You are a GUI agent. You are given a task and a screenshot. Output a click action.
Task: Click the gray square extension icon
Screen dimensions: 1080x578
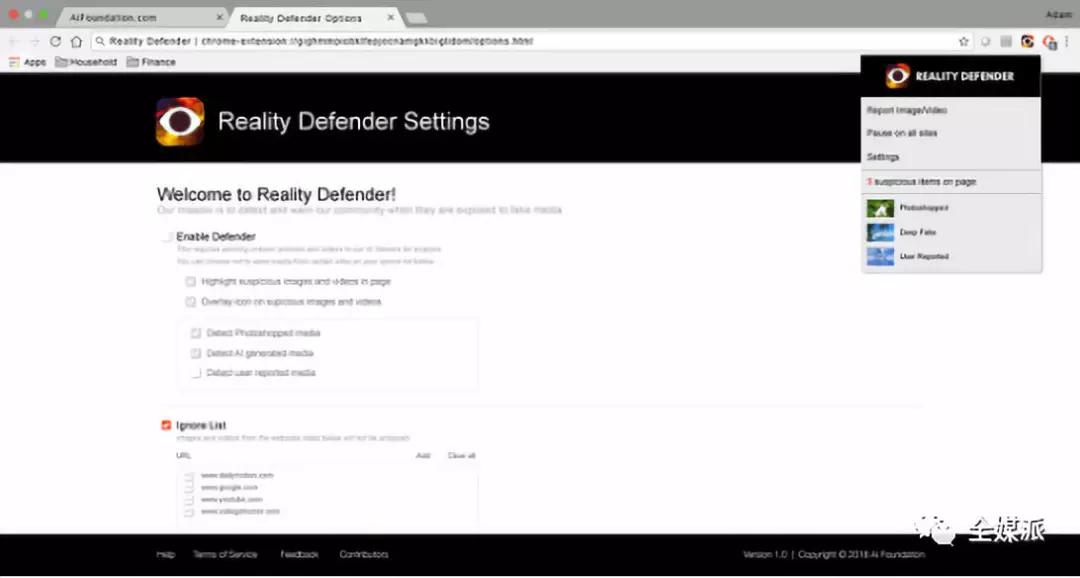1006,41
